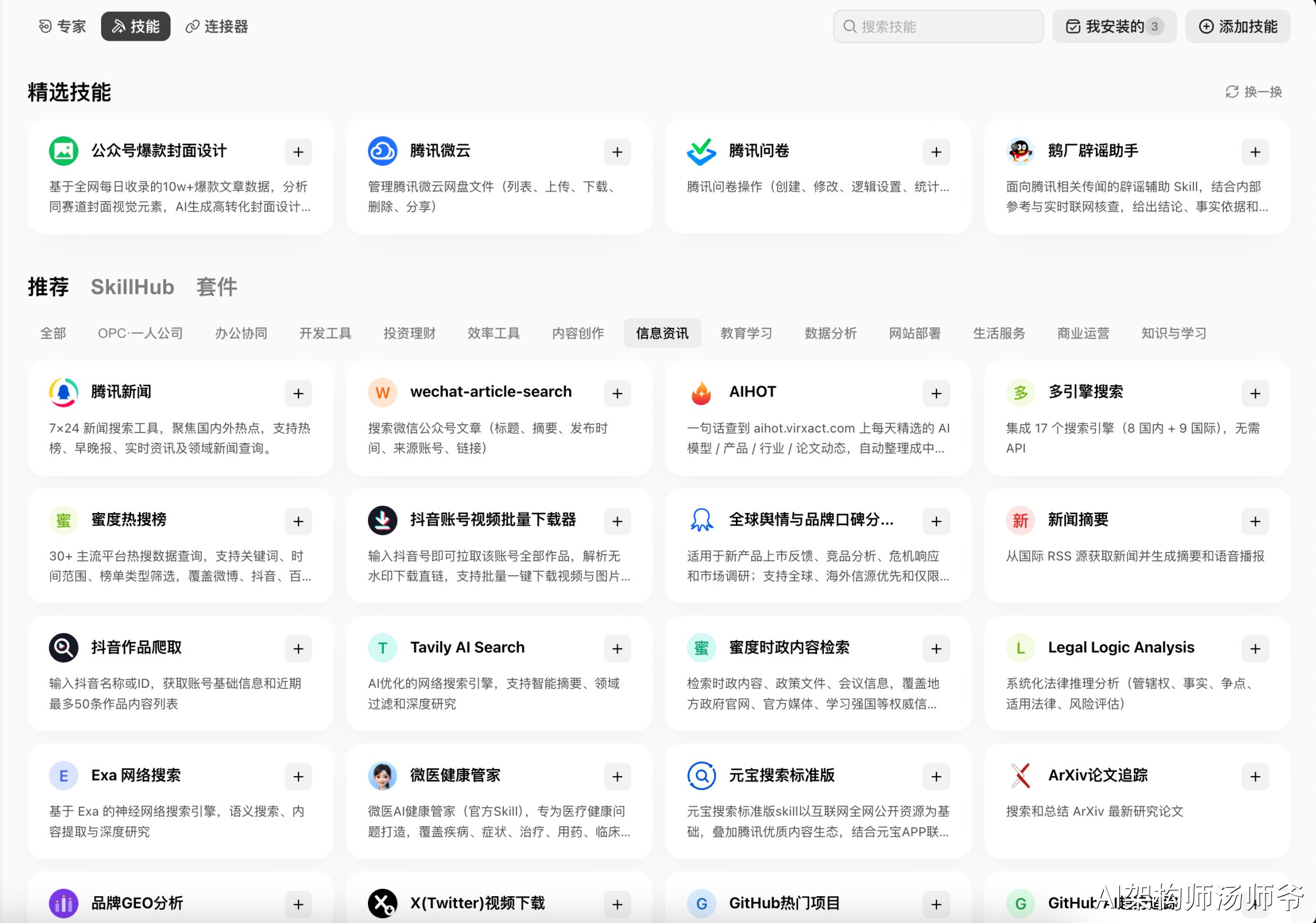Open the 腾讯新闻 skill logo

[x=63, y=392]
